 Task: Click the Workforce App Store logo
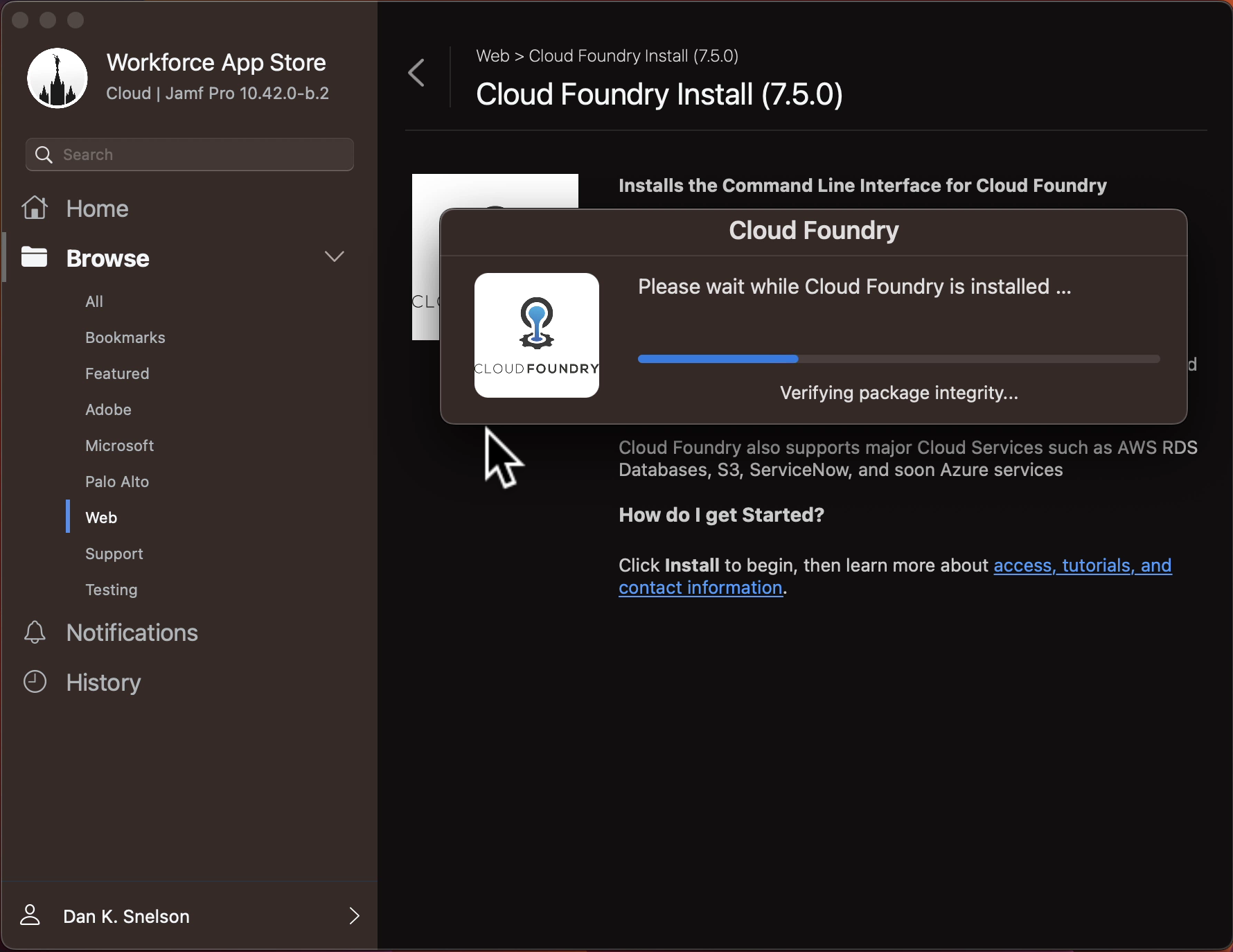(57, 78)
